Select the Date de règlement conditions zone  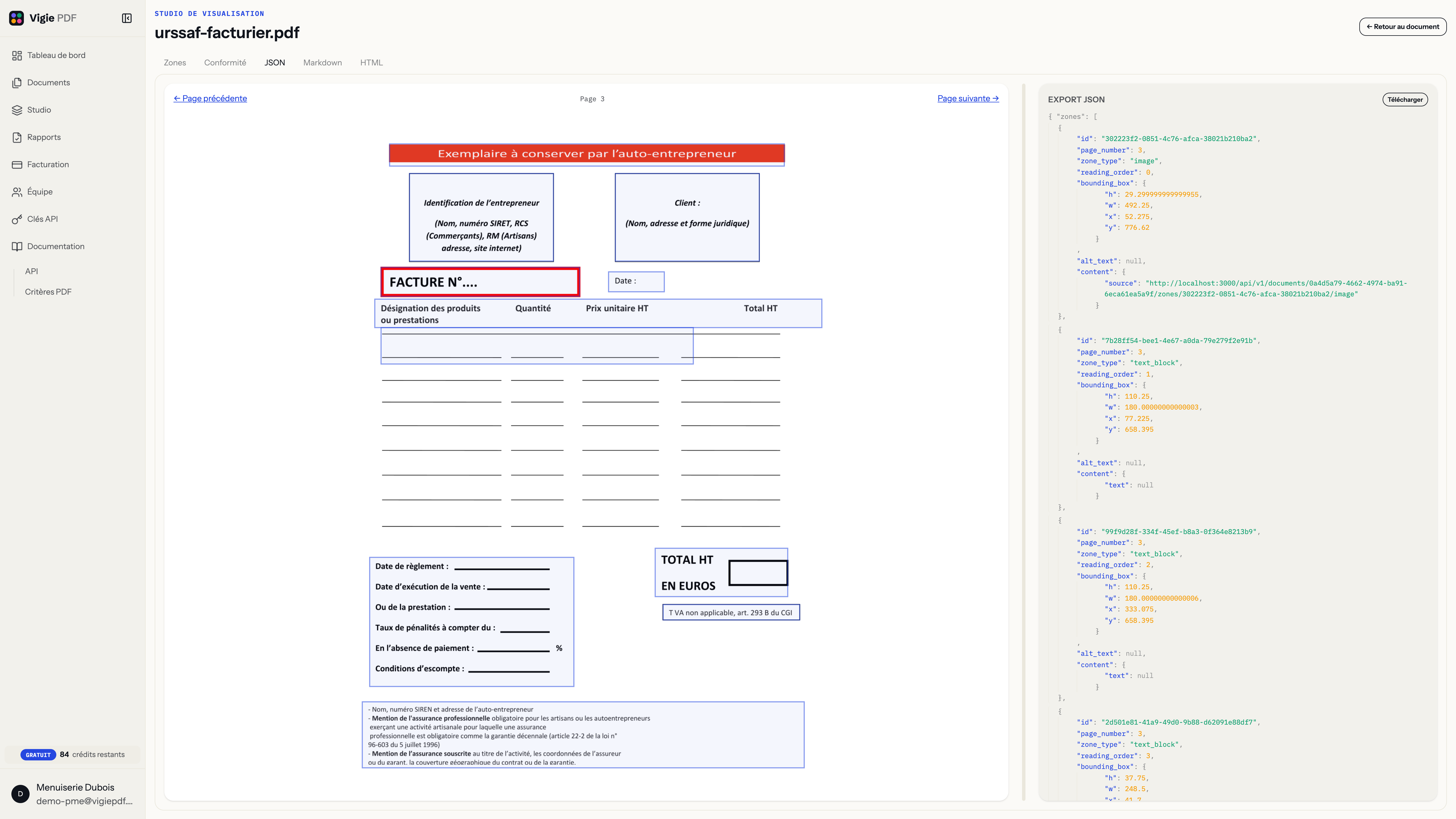coord(471,622)
